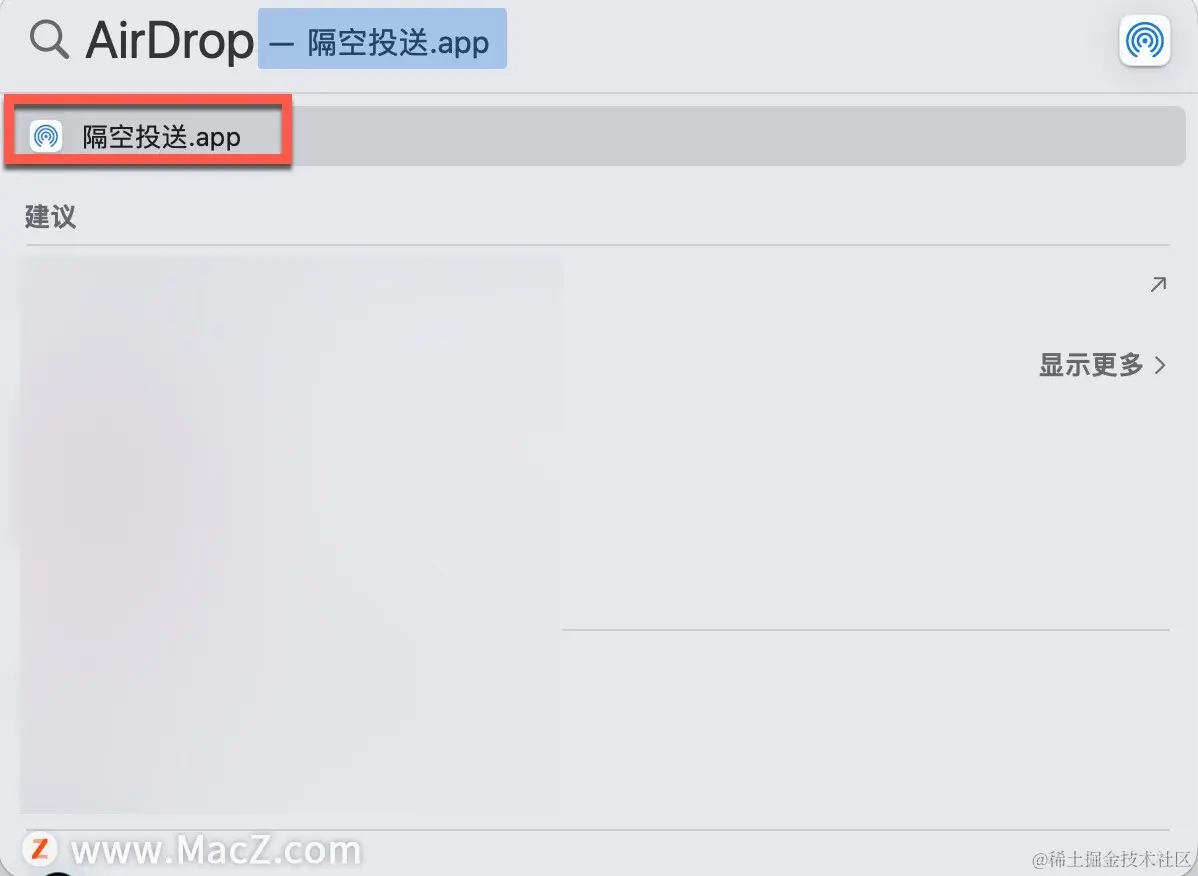Expand results via chevron beside 显示更多
The image size is (1198, 876).
point(1161,365)
